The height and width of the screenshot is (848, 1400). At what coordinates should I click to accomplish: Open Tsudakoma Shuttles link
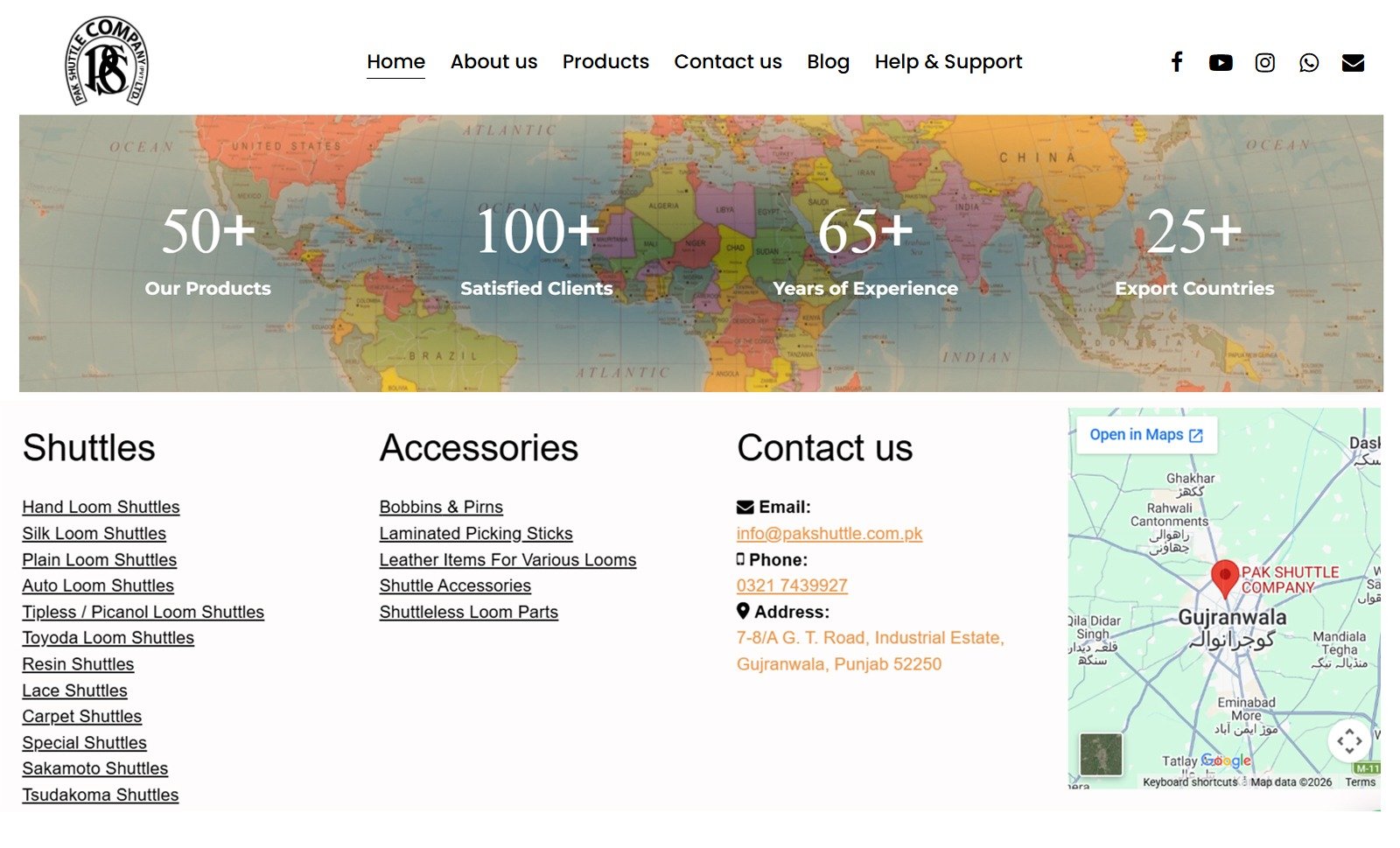pyautogui.click(x=100, y=795)
